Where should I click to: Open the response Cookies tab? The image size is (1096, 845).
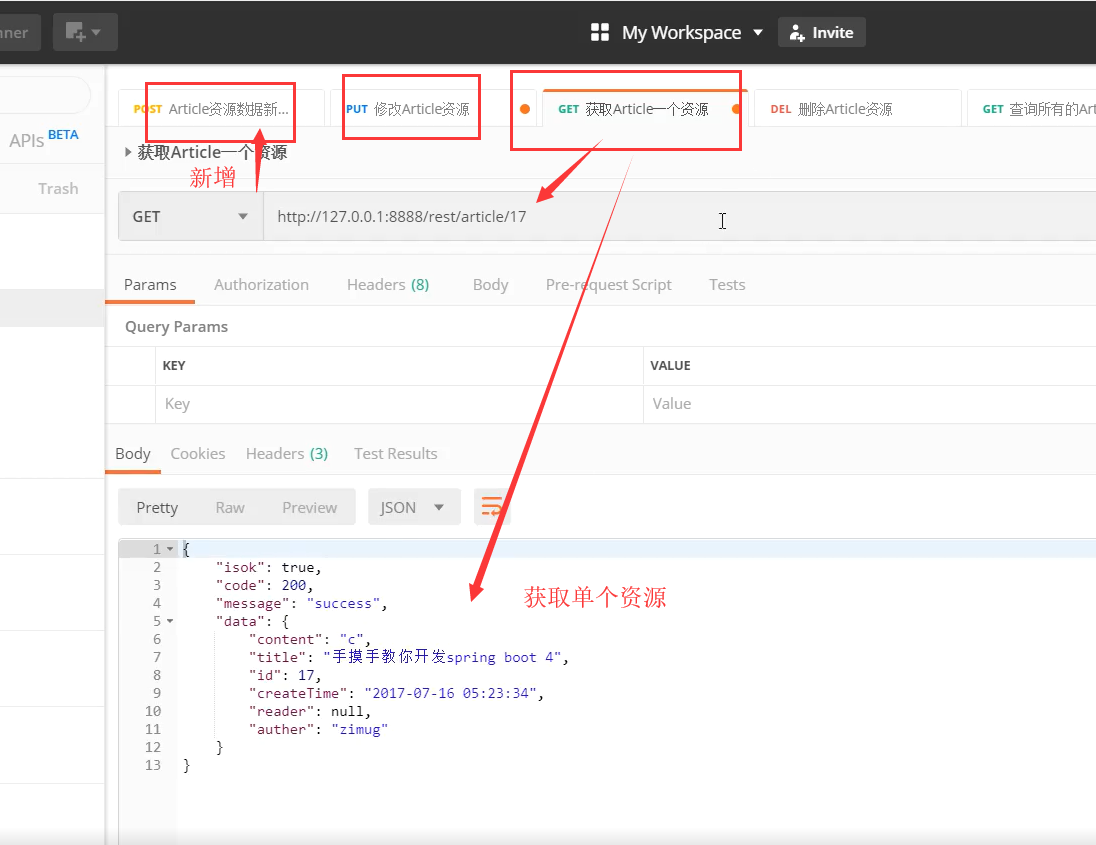[198, 454]
